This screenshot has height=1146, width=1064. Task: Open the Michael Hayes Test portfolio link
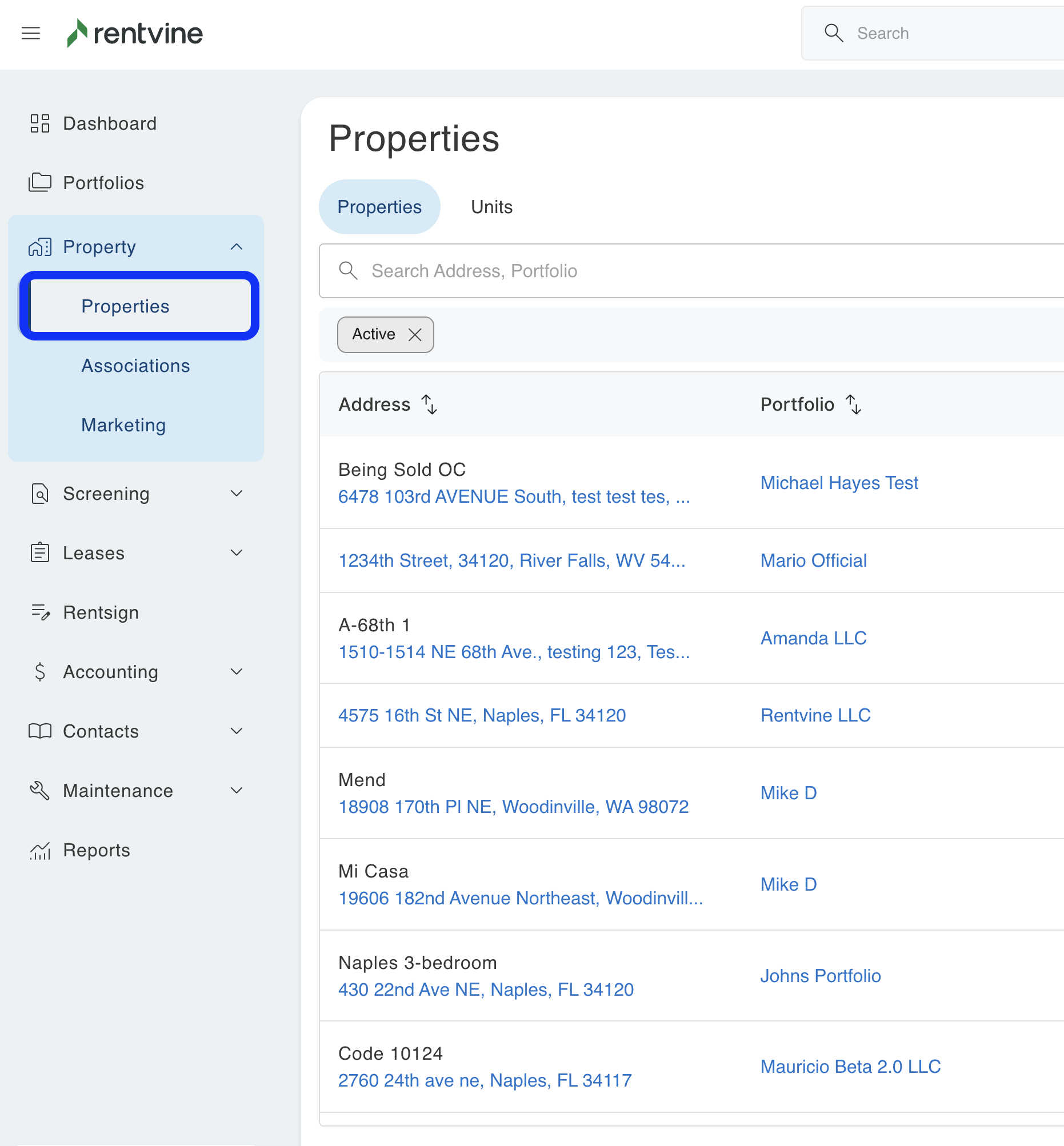[839, 482]
